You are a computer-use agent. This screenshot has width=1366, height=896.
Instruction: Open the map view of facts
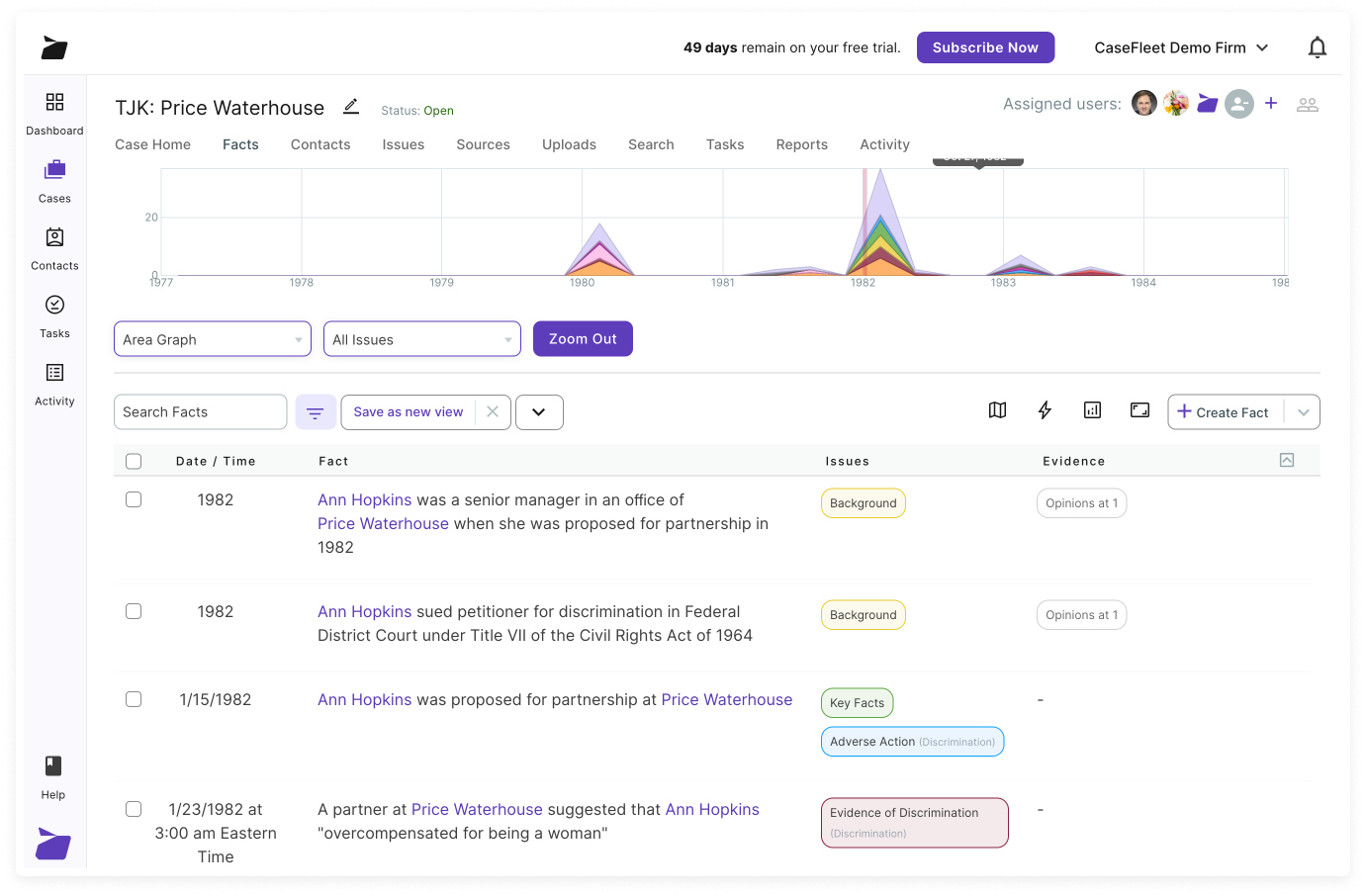[997, 409]
